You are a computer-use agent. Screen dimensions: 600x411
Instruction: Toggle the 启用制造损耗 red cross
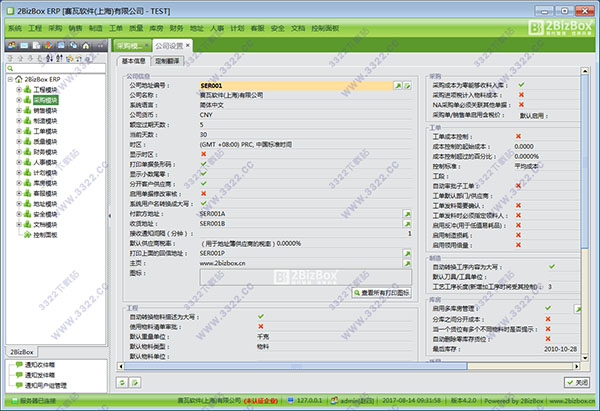(x=518, y=235)
